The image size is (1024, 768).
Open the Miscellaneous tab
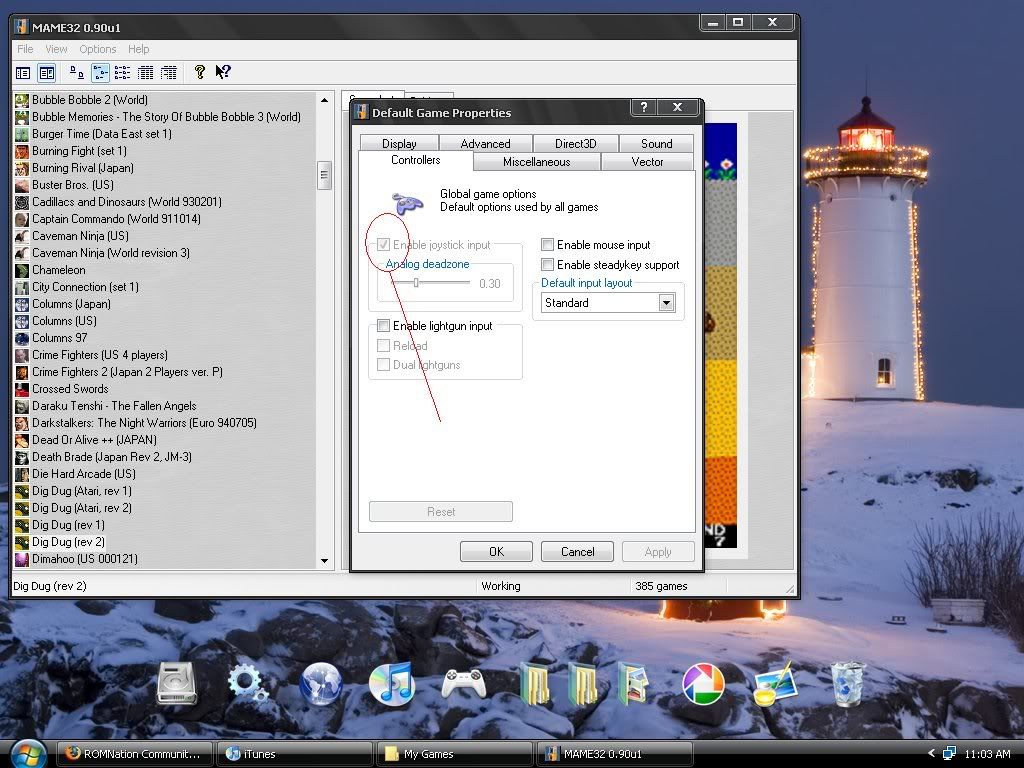coord(536,161)
